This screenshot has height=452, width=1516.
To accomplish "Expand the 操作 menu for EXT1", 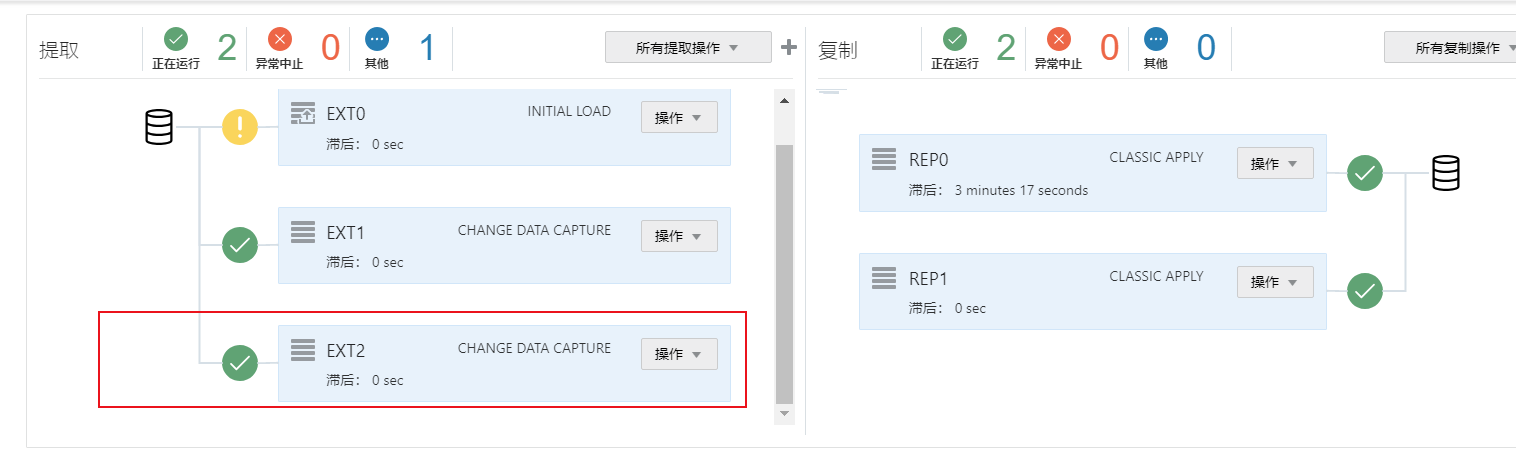I will click(679, 236).
